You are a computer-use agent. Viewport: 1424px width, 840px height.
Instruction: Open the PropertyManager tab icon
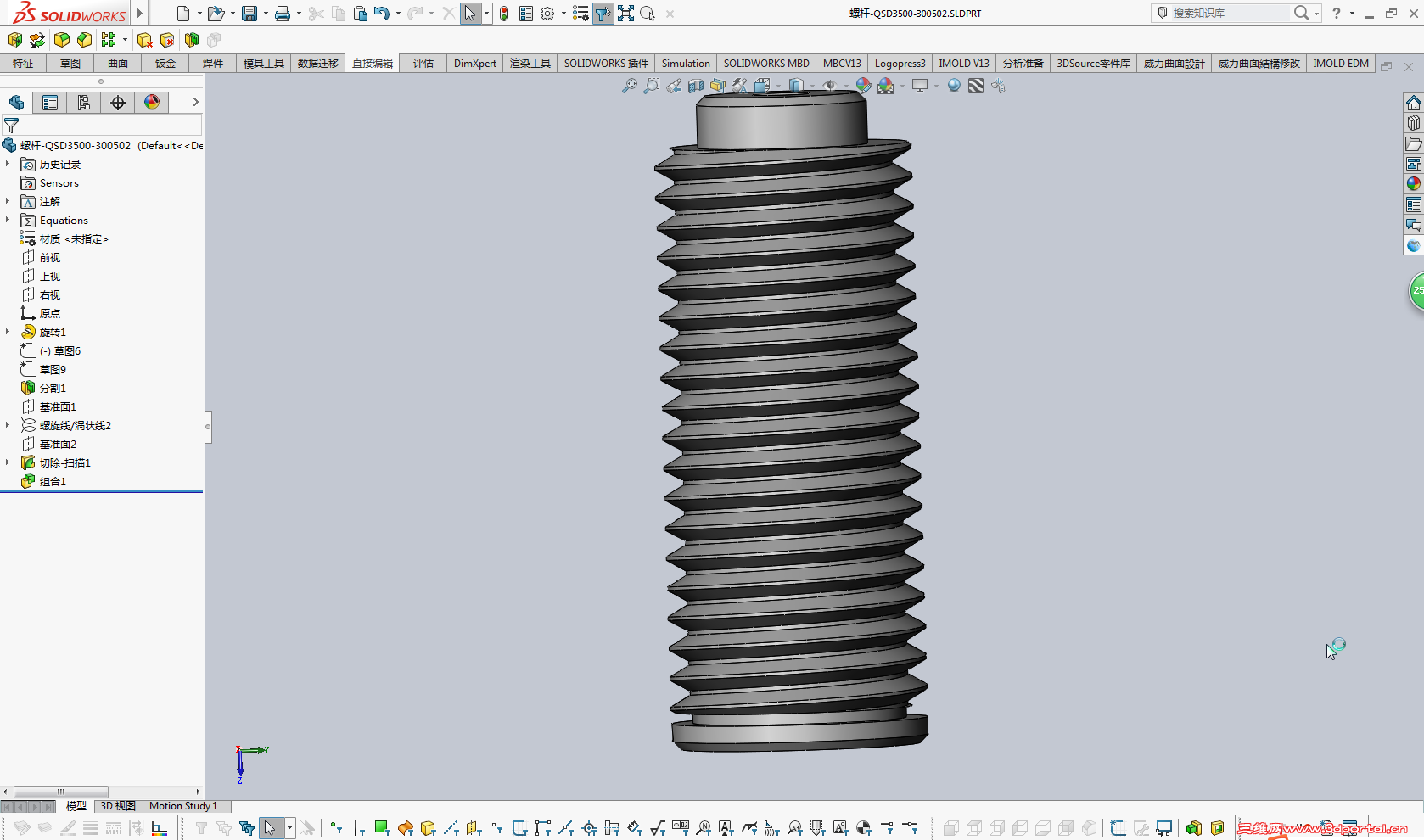pos(50,103)
